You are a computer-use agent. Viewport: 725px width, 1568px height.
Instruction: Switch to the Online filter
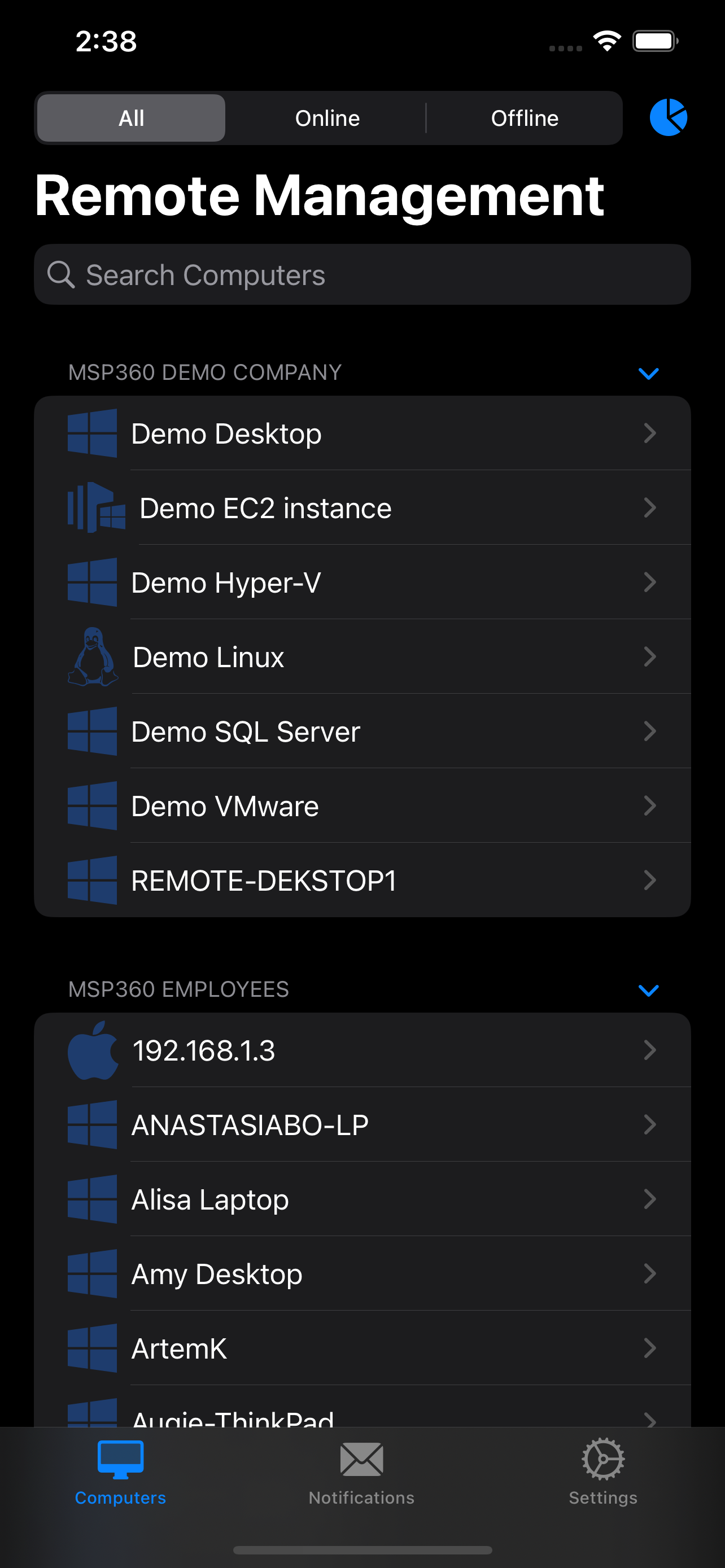click(327, 118)
